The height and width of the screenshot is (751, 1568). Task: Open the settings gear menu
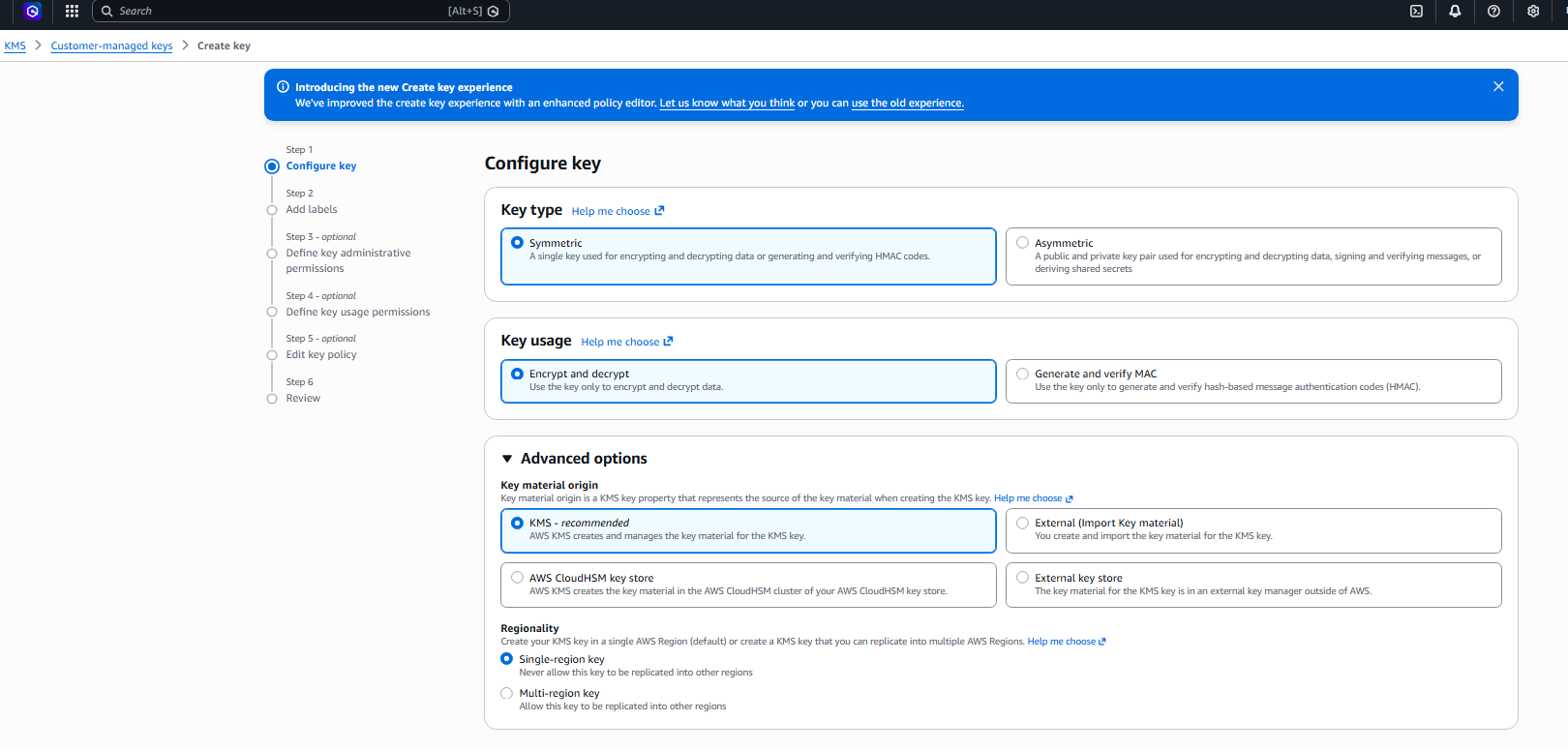(x=1533, y=12)
